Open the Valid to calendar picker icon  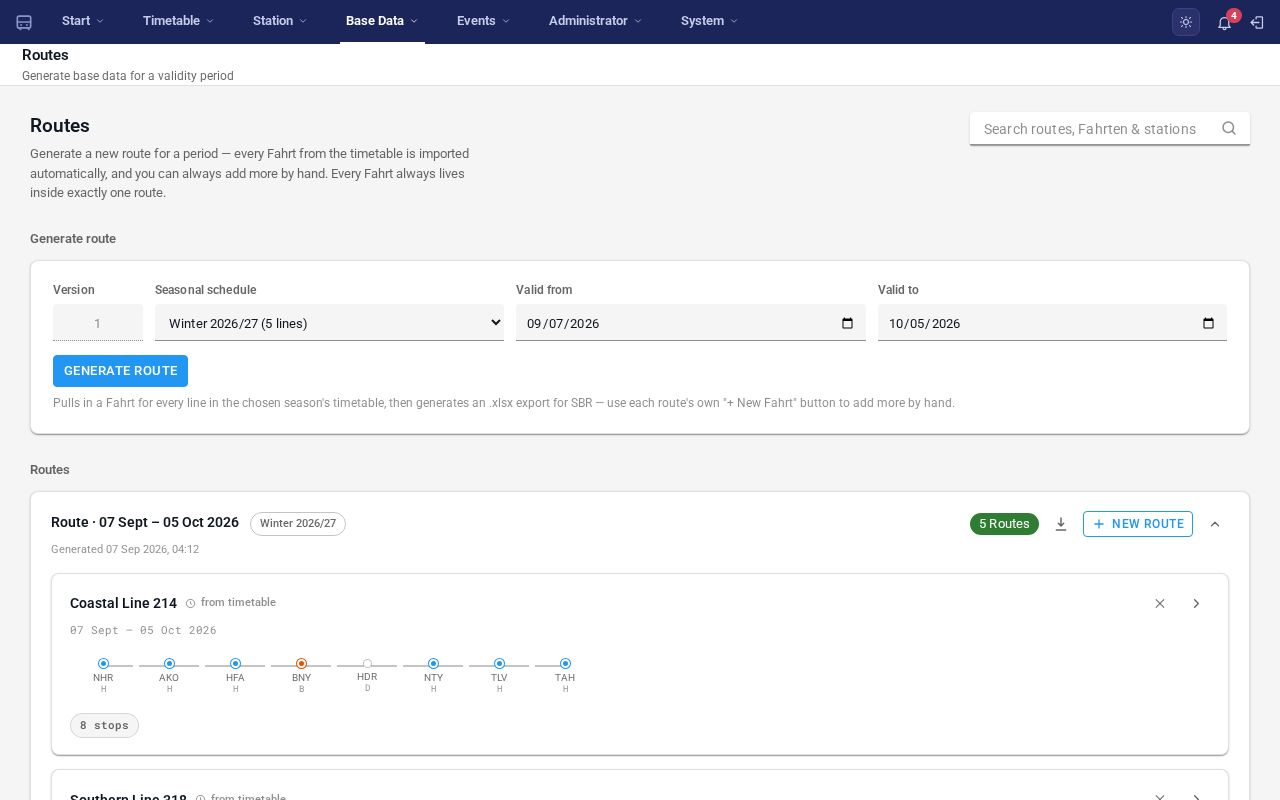click(1208, 323)
